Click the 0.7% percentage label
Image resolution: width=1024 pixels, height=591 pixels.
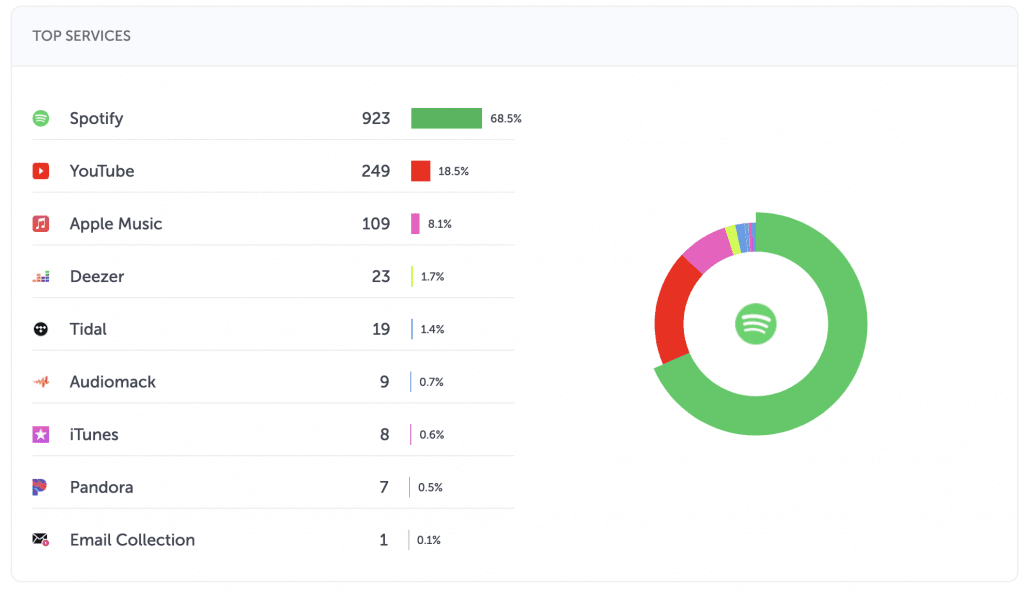click(x=431, y=382)
